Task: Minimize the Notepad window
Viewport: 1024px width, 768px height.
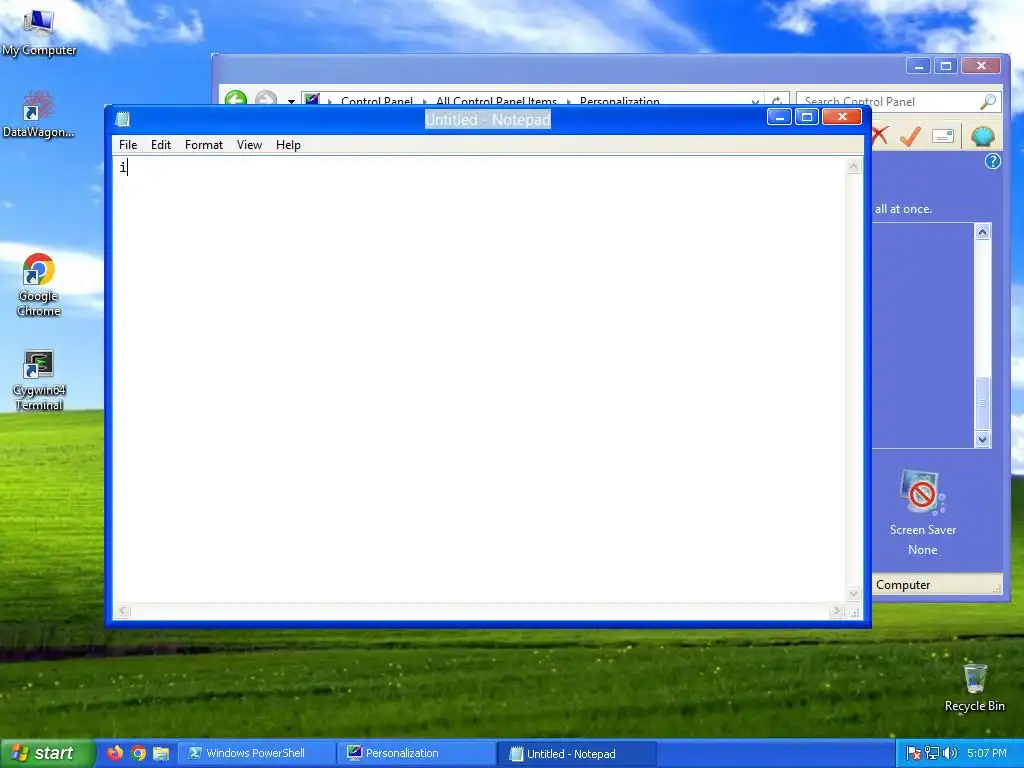Action: (x=779, y=117)
